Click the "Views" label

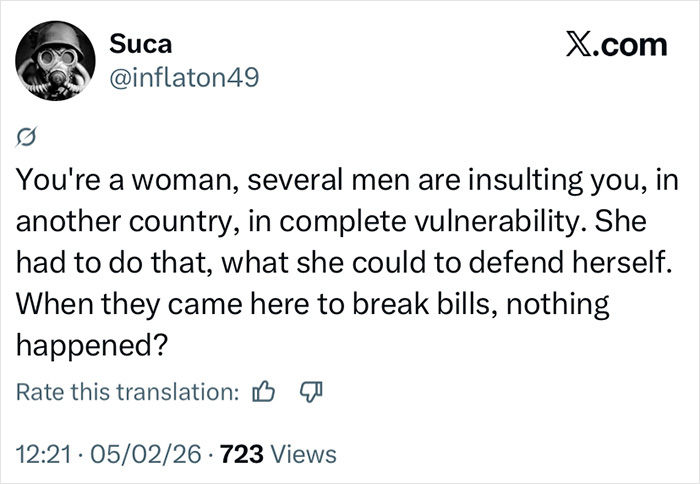point(304,454)
